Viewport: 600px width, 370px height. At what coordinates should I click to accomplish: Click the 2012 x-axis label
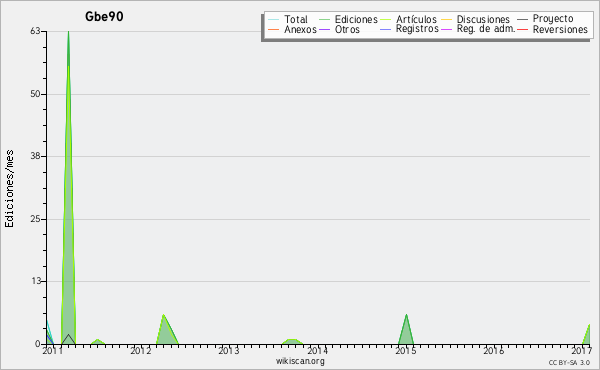pos(140,350)
